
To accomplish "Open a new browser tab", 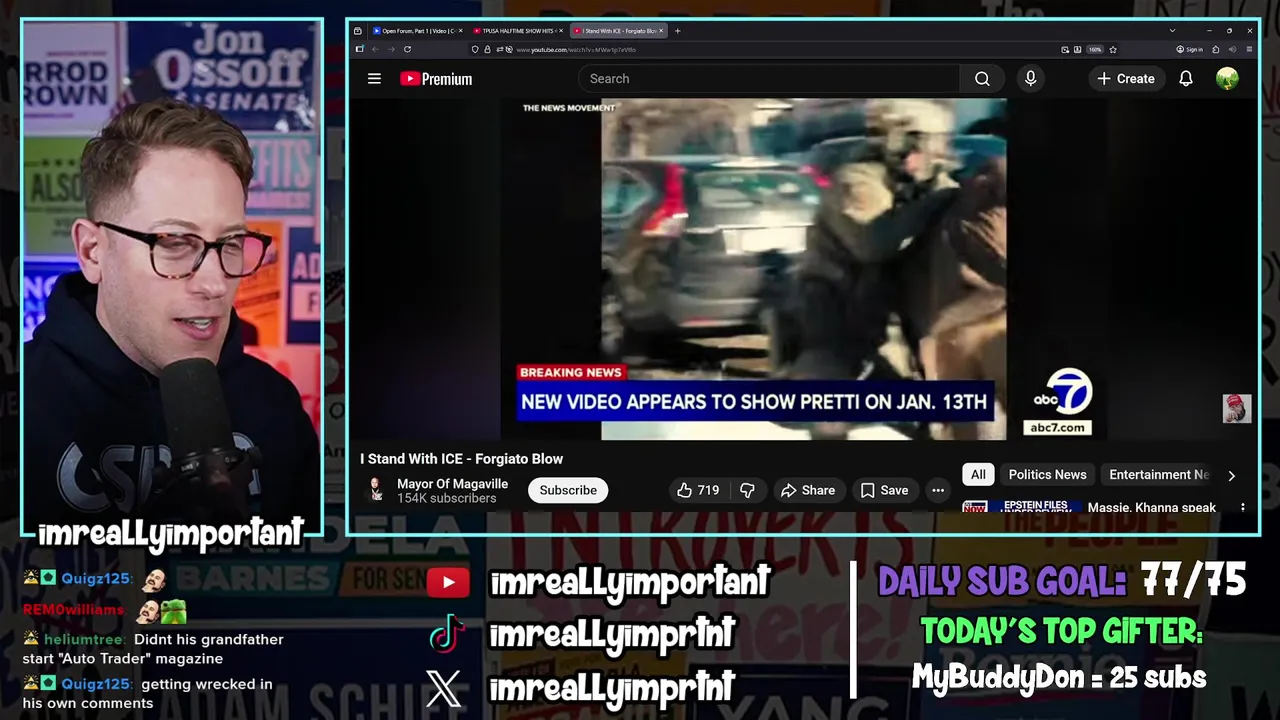I will click(x=677, y=31).
